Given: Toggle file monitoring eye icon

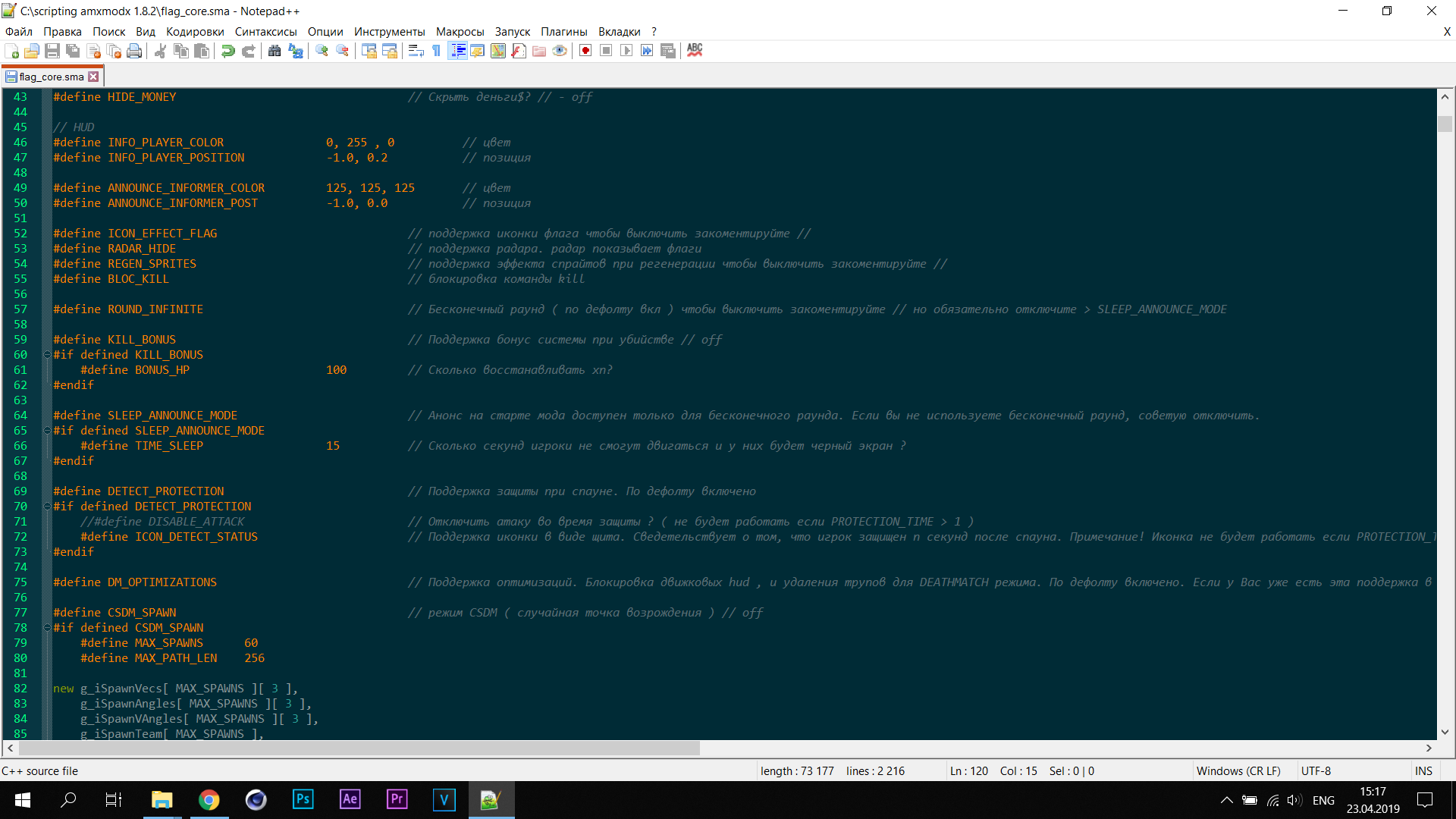Looking at the screenshot, I should coord(560,51).
